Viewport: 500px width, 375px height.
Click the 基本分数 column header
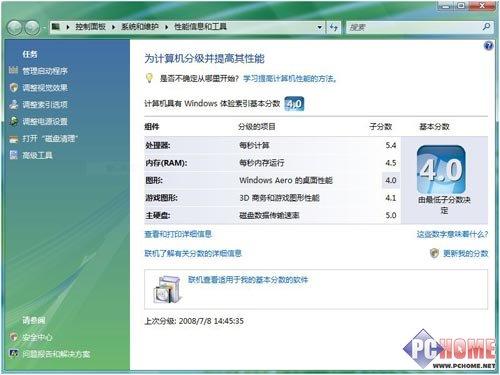click(434, 127)
